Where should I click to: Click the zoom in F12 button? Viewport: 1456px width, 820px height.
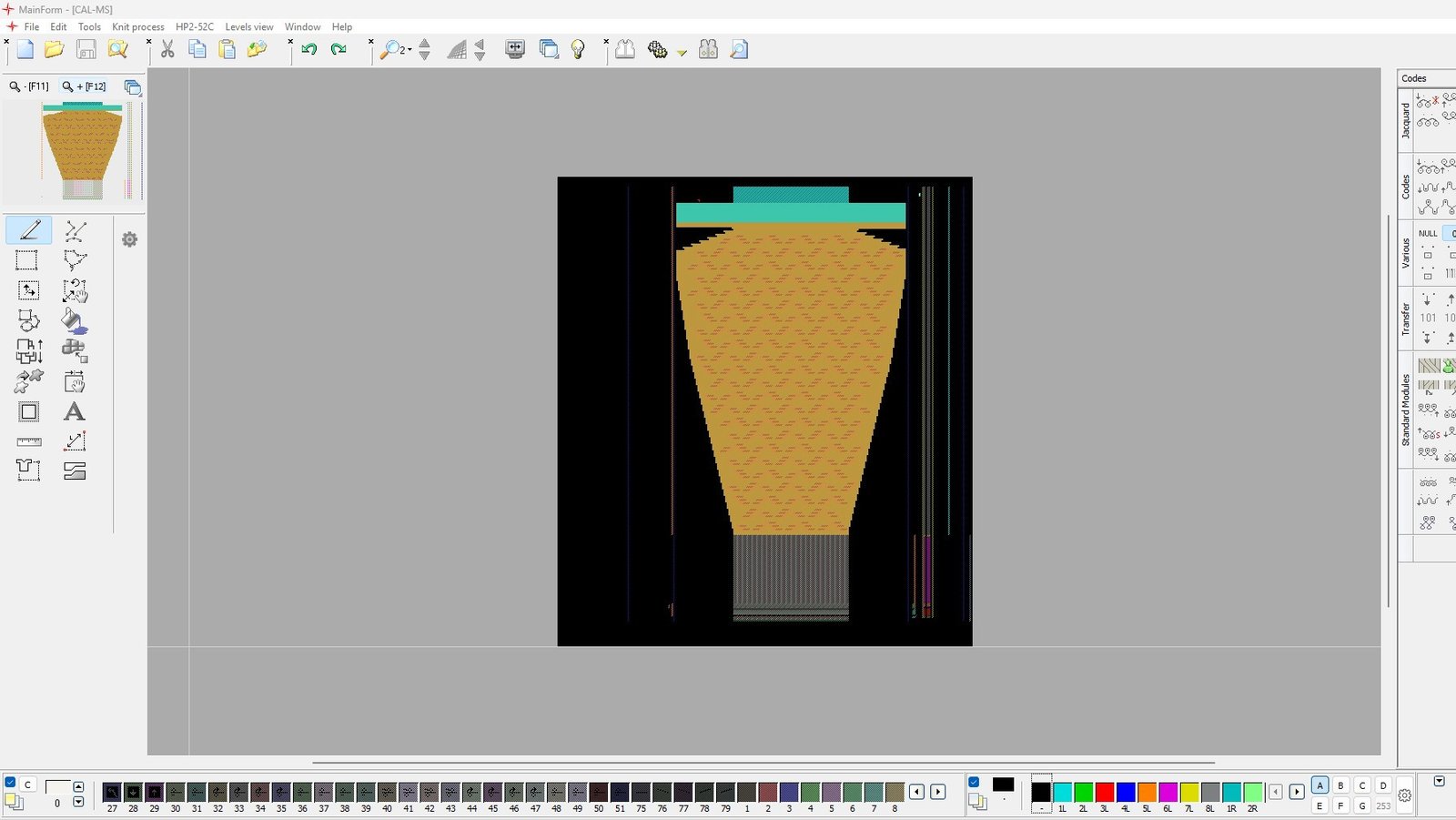(84, 86)
